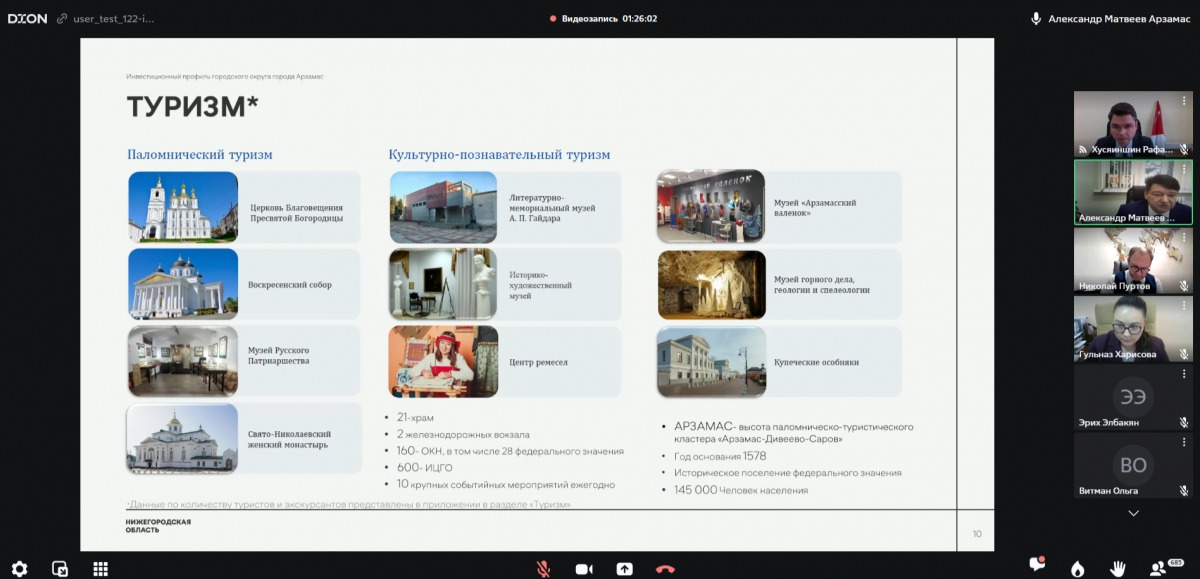
Task: Open the chat messages panel
Action: click(x=1037, y=566)
